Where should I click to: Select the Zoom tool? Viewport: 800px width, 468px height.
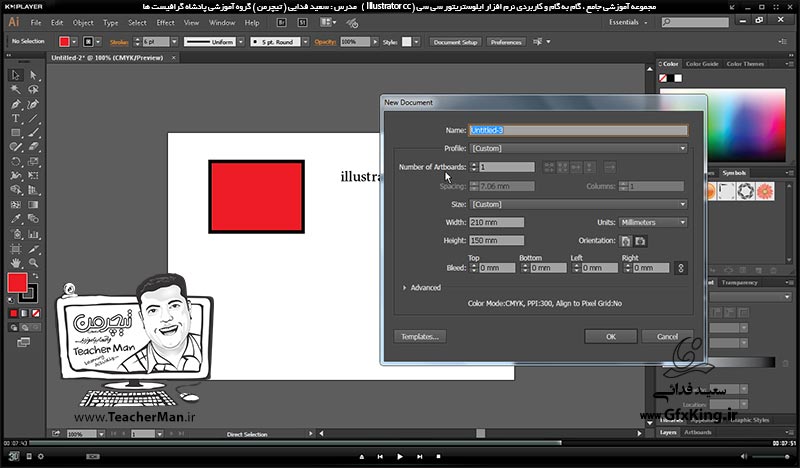click(33, 263)
